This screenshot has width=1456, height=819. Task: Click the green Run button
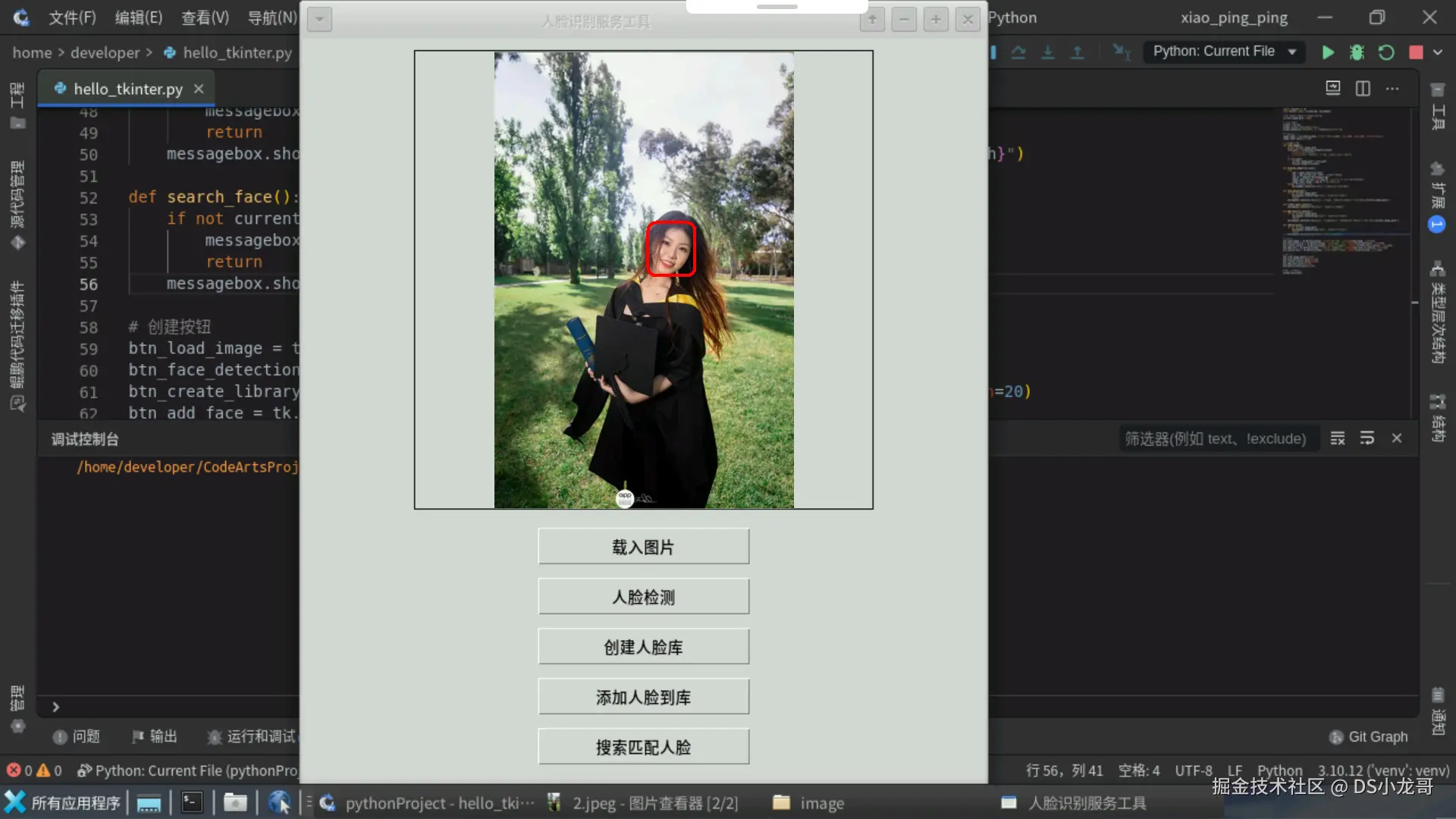1328,52
